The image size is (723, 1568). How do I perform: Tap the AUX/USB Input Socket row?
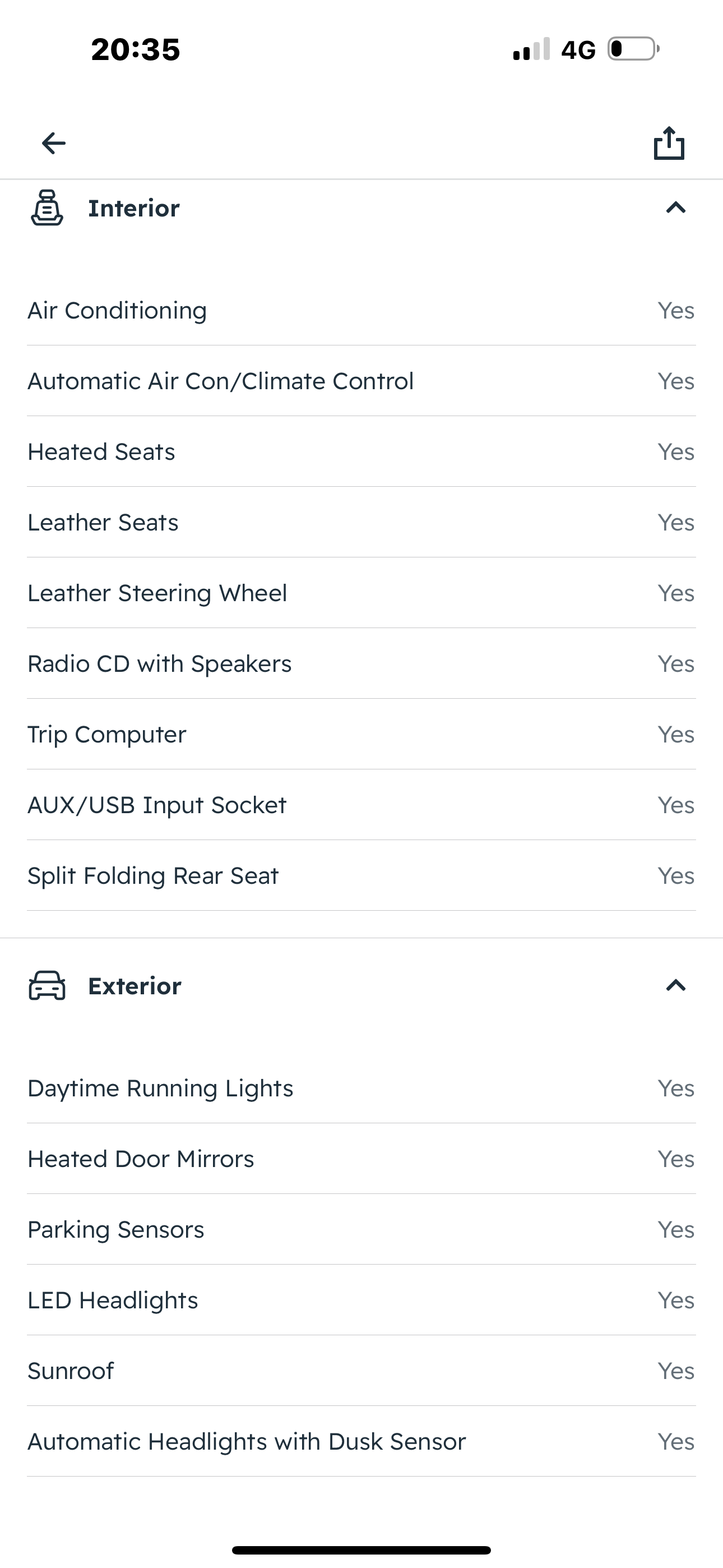tap(361, 805)
